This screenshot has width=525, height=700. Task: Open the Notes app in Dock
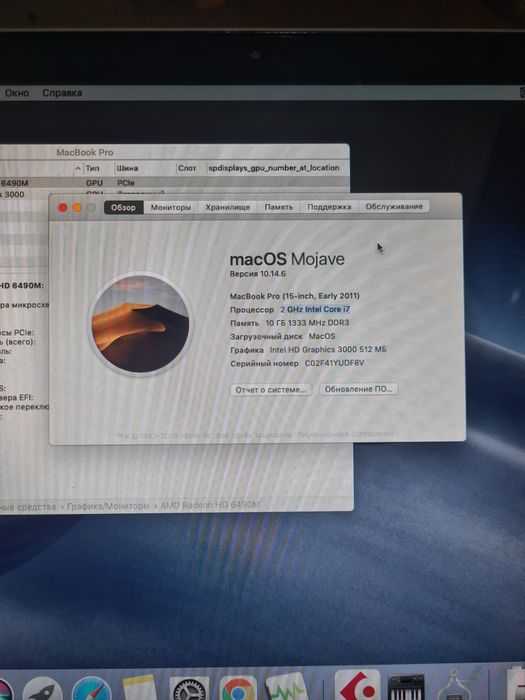140,688
